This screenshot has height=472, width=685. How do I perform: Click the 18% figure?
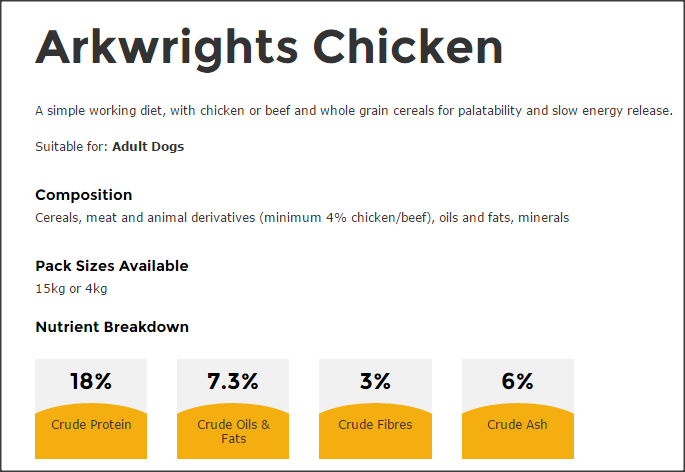[x=91, y=381]
